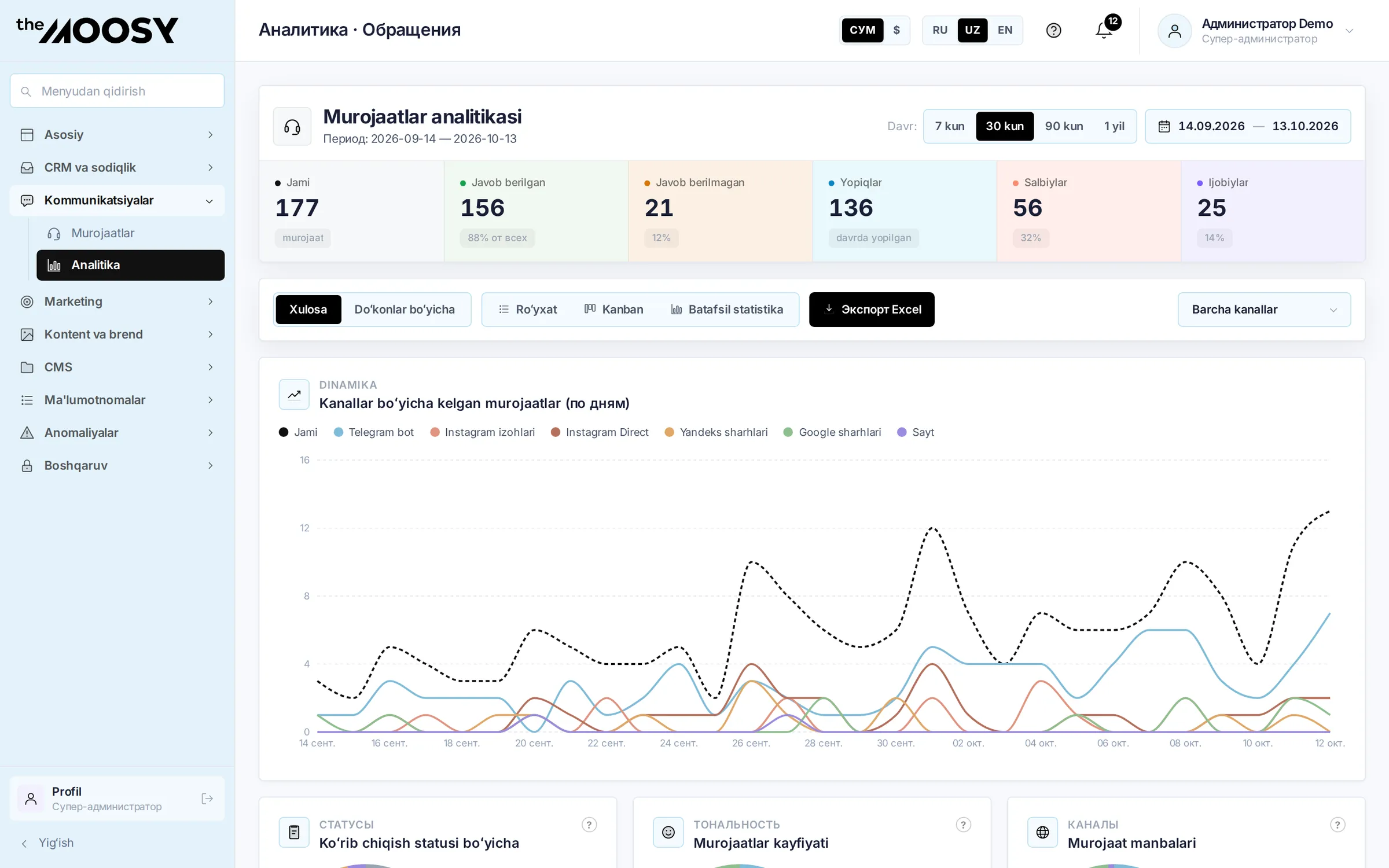The width and height of the screenshot is (1389, 868).
Task: Set period to 7 kun
Action: pyautogui.click(x=950, y=126)
